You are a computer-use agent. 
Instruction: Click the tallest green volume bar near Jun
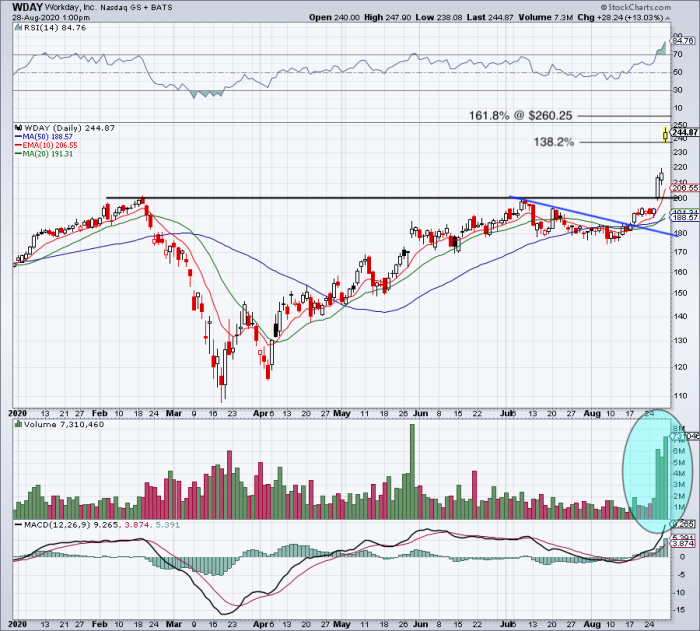412,472
